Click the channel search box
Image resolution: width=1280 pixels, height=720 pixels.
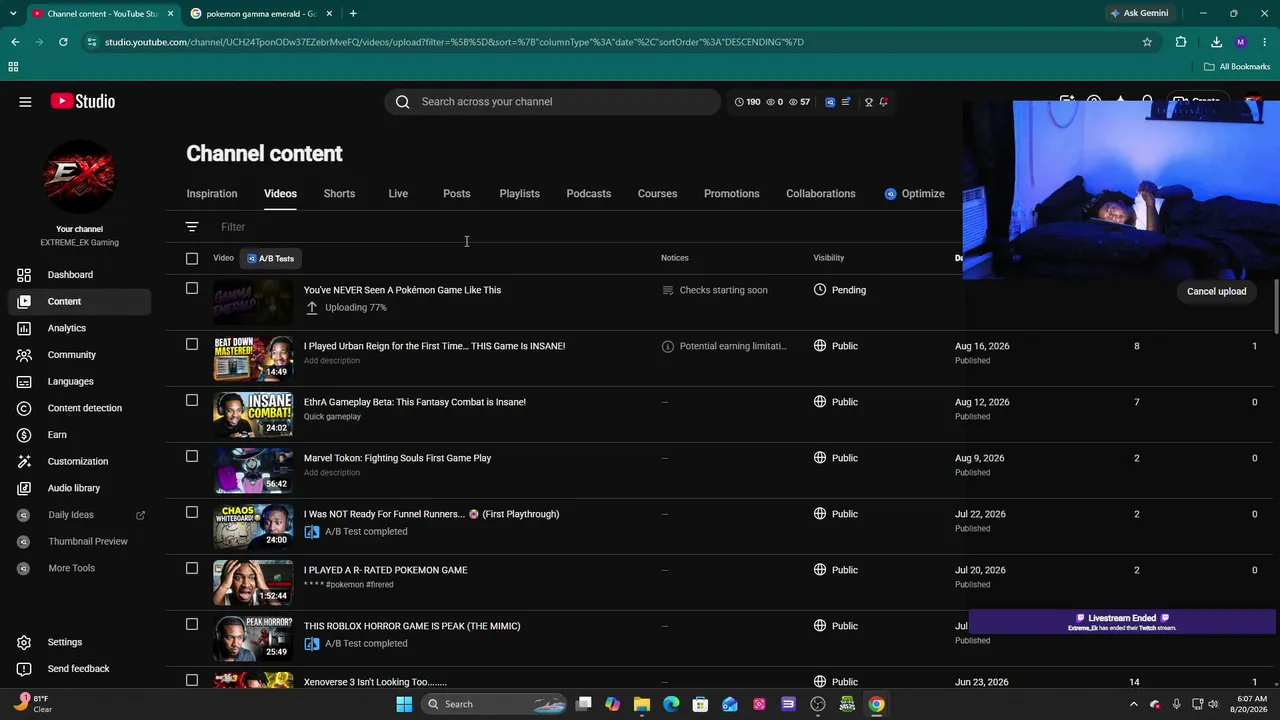[x=552, y=102]
